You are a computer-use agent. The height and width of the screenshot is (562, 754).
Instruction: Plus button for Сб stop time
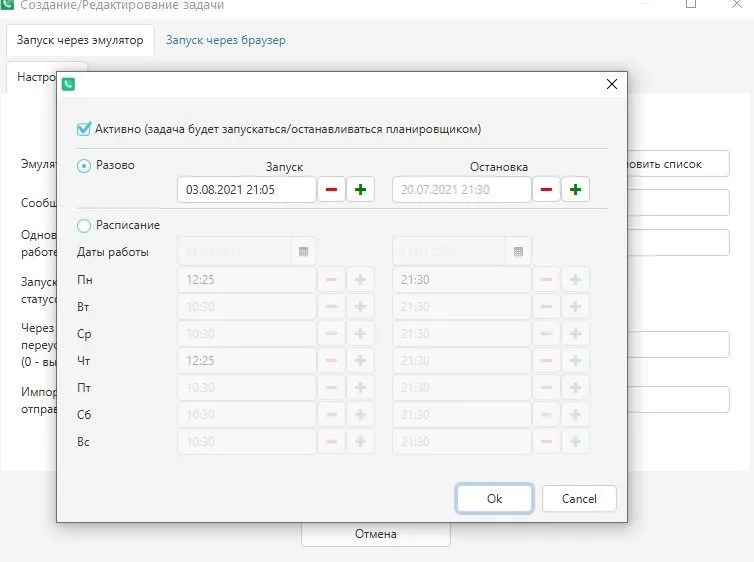pos(575,414)
